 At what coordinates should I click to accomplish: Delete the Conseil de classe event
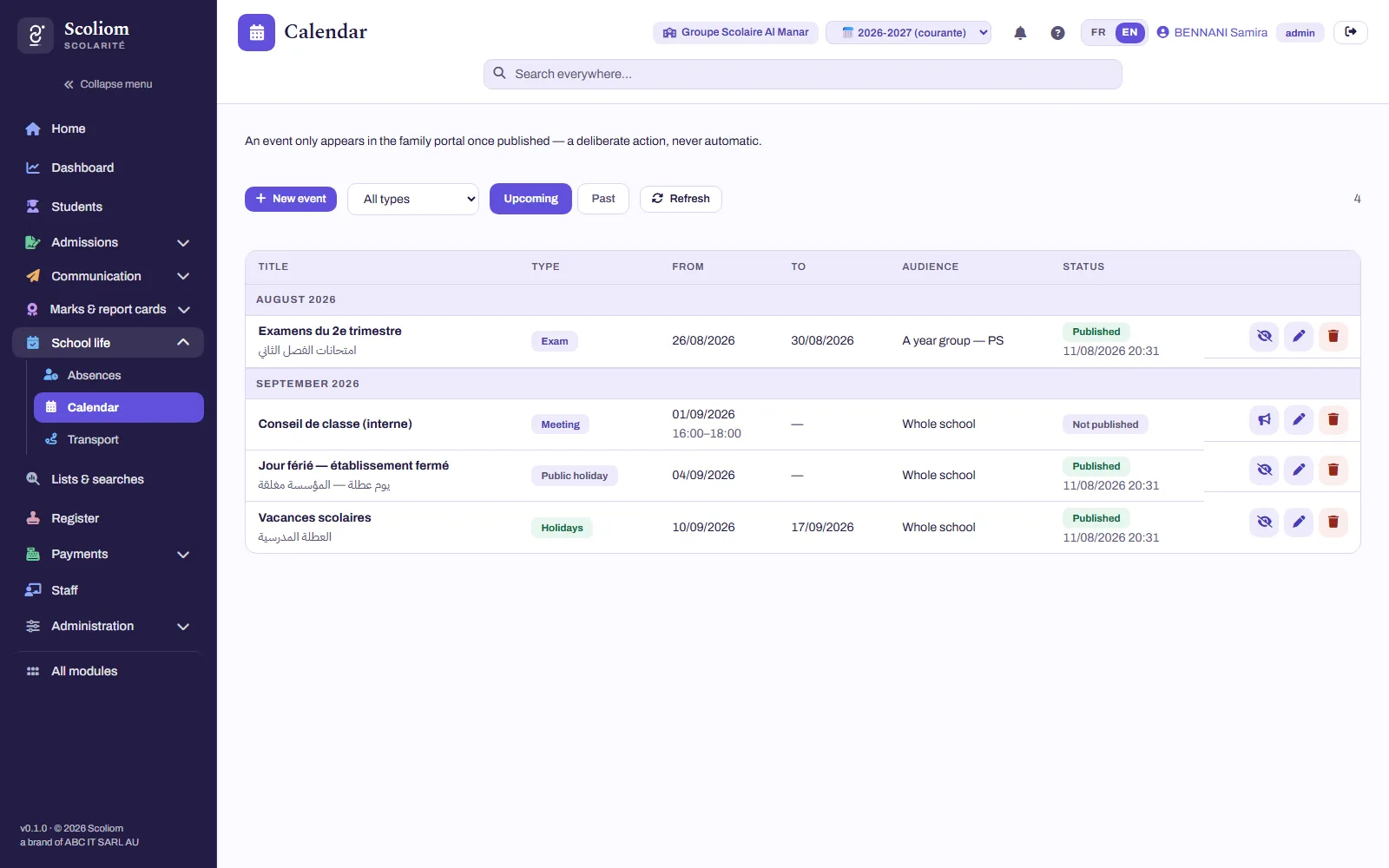coord(1333,419)
